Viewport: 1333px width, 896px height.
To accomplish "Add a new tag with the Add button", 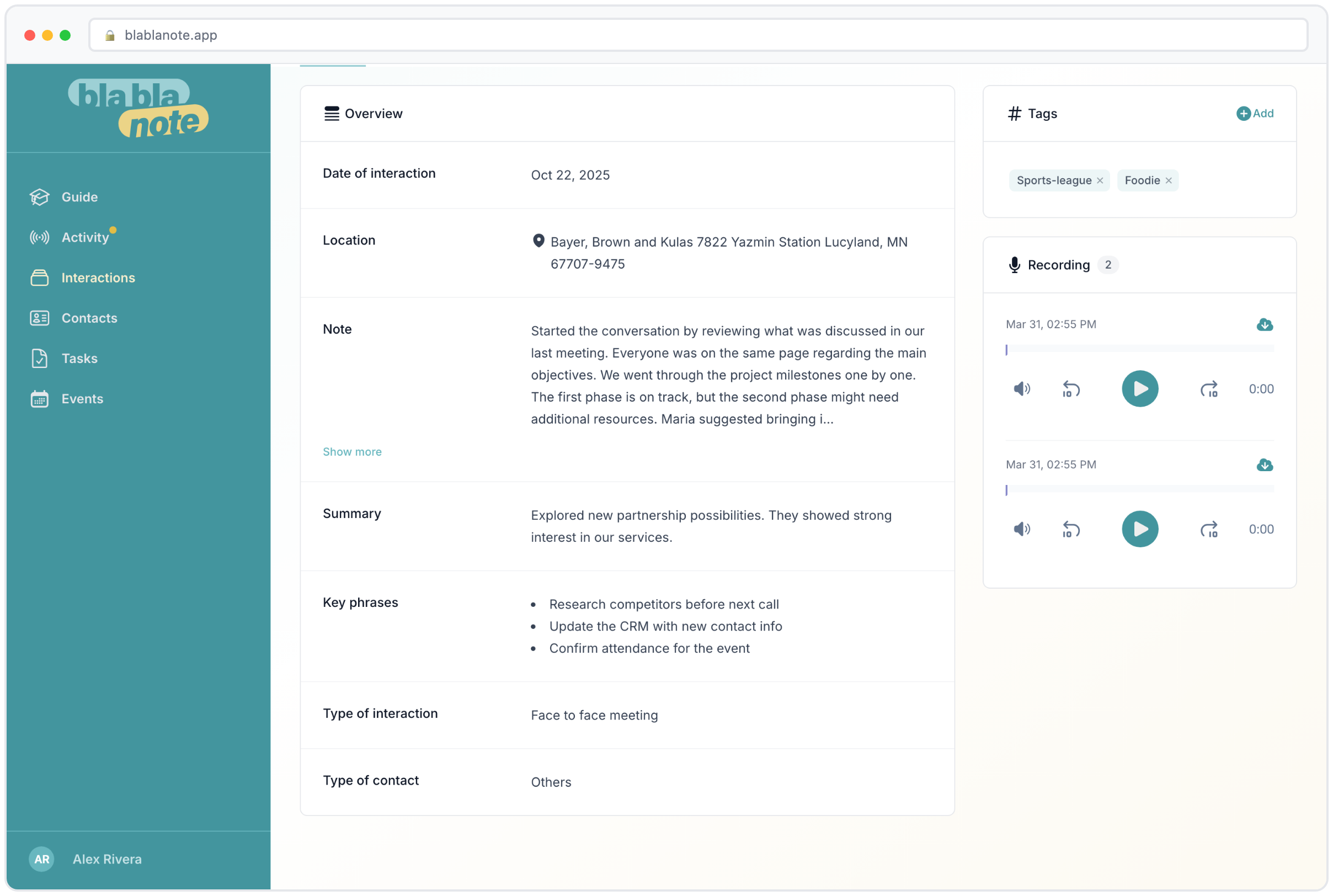I will (x=1255, y=113).
